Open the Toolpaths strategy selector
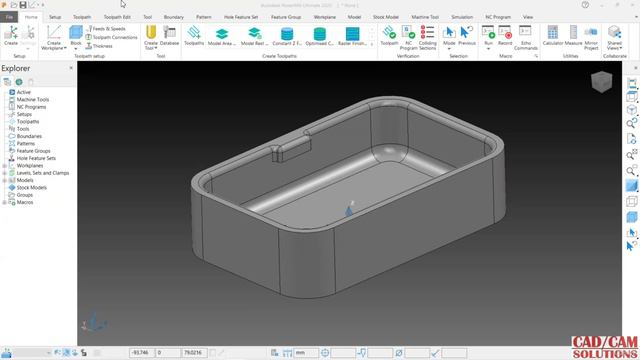The height and width of the screenshot is (360, 640). pos(194,35)
